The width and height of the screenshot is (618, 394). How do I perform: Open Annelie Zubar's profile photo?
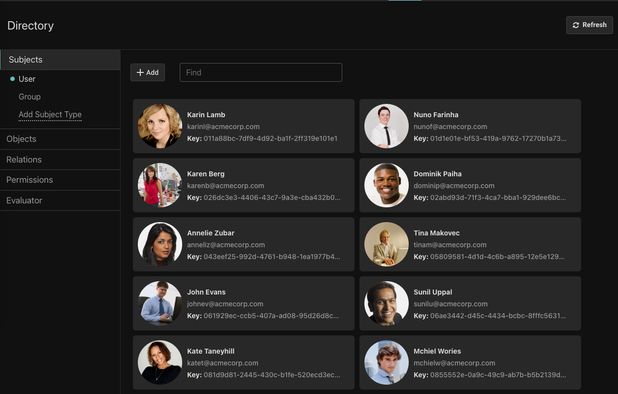(160, 244)
